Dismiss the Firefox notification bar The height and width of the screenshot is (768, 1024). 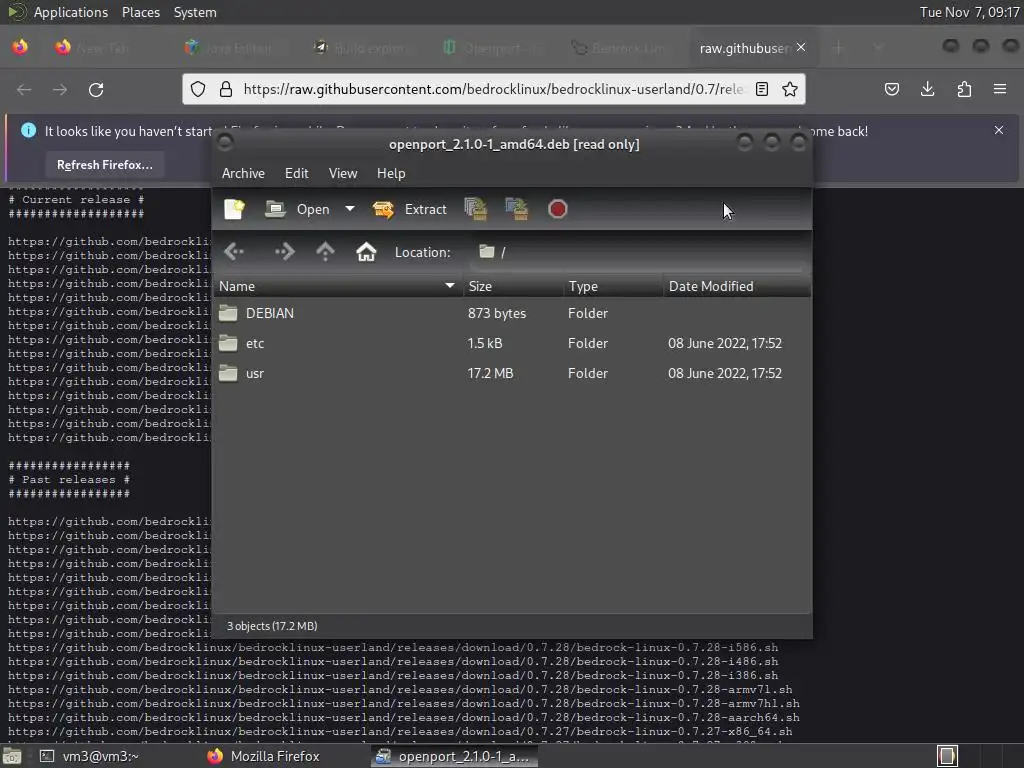(x=999, y=130)
